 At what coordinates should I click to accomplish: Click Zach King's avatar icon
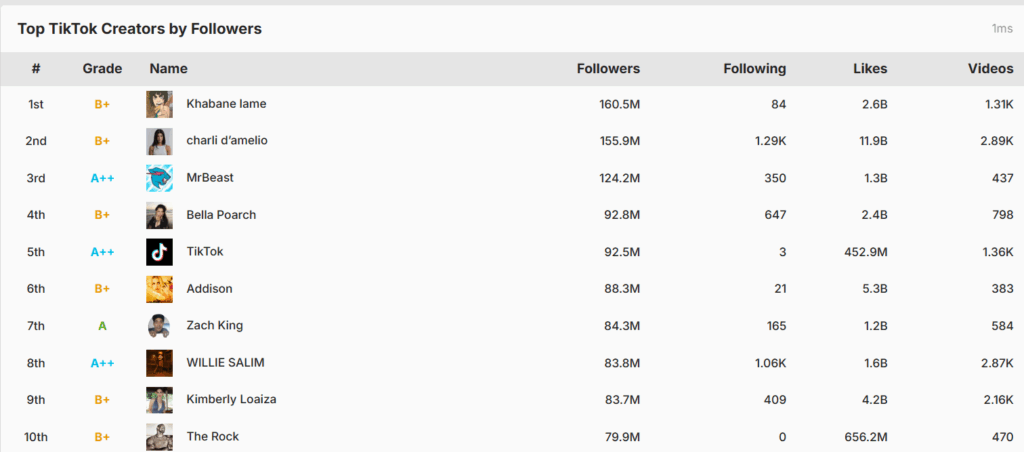159,326
